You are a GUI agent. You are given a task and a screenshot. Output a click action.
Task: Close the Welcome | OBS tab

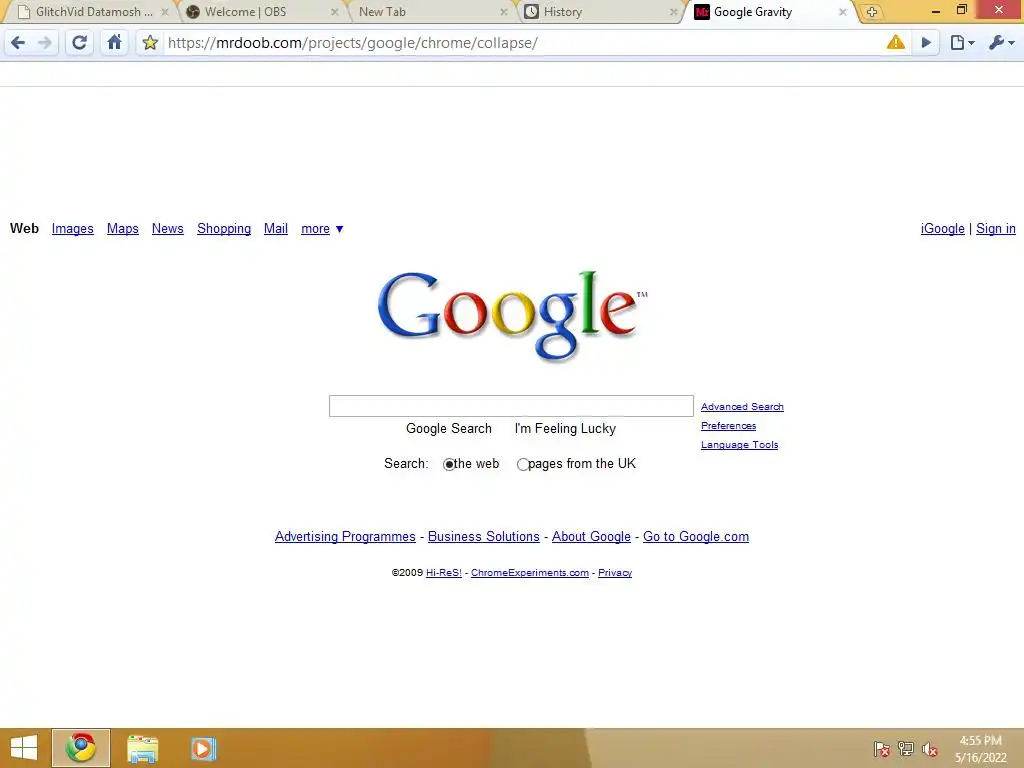coord(334,12)
